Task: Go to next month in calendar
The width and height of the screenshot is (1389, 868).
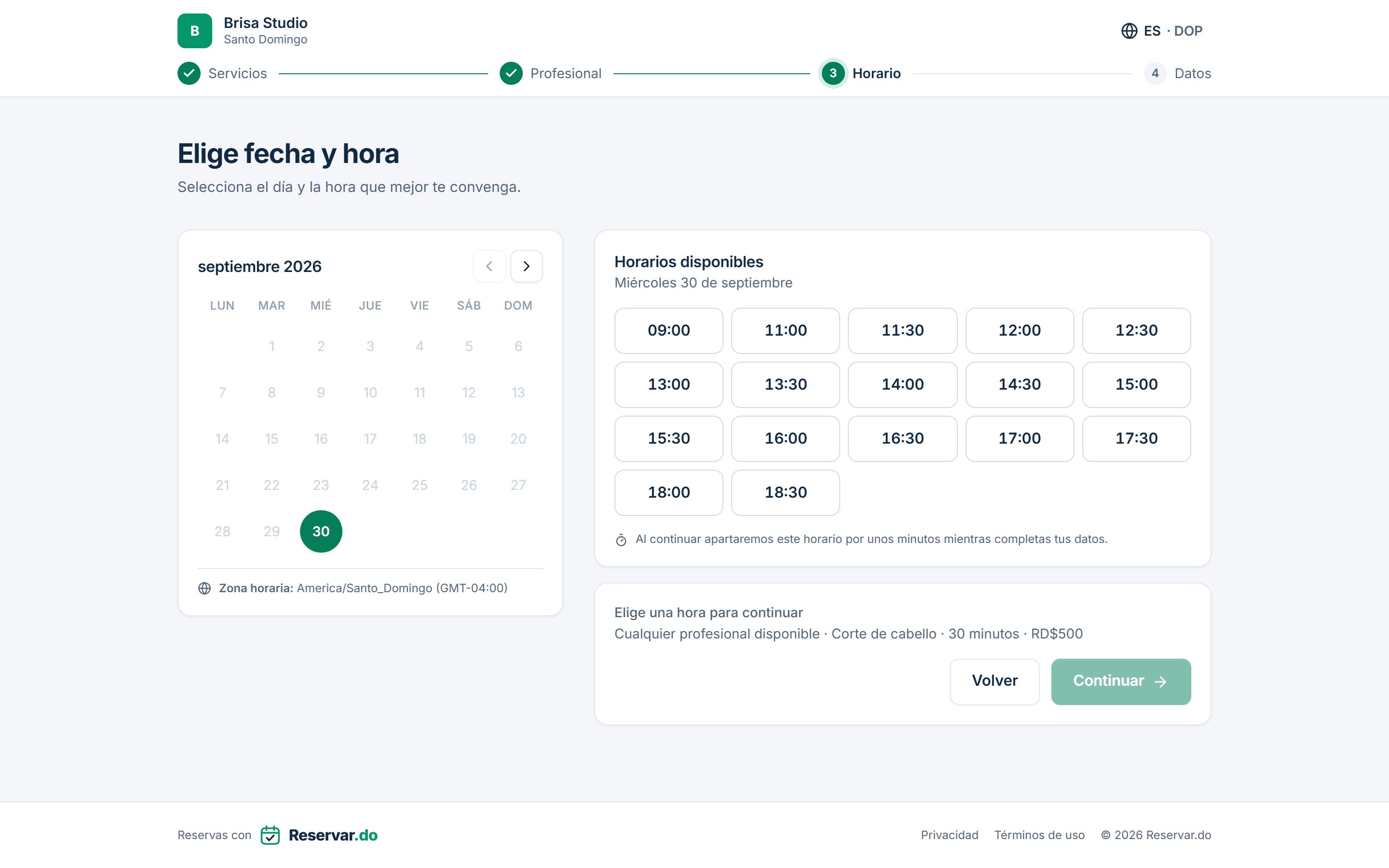Action: (526, 266)
